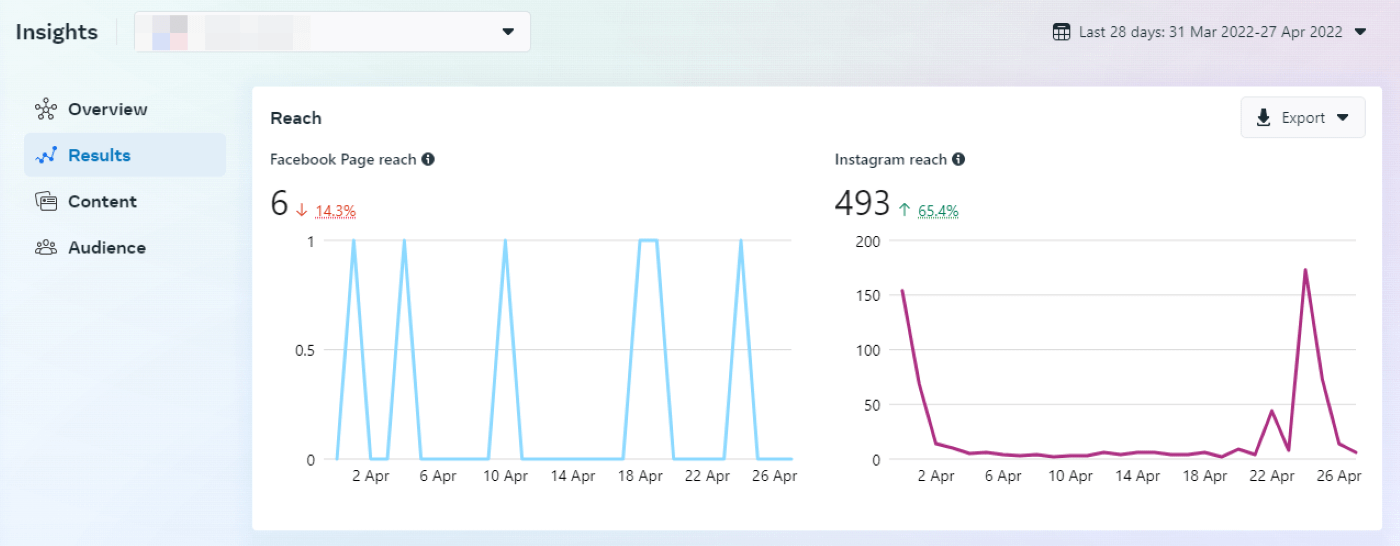Open the Audience section
1400x546 pixels.
point(125,247)
